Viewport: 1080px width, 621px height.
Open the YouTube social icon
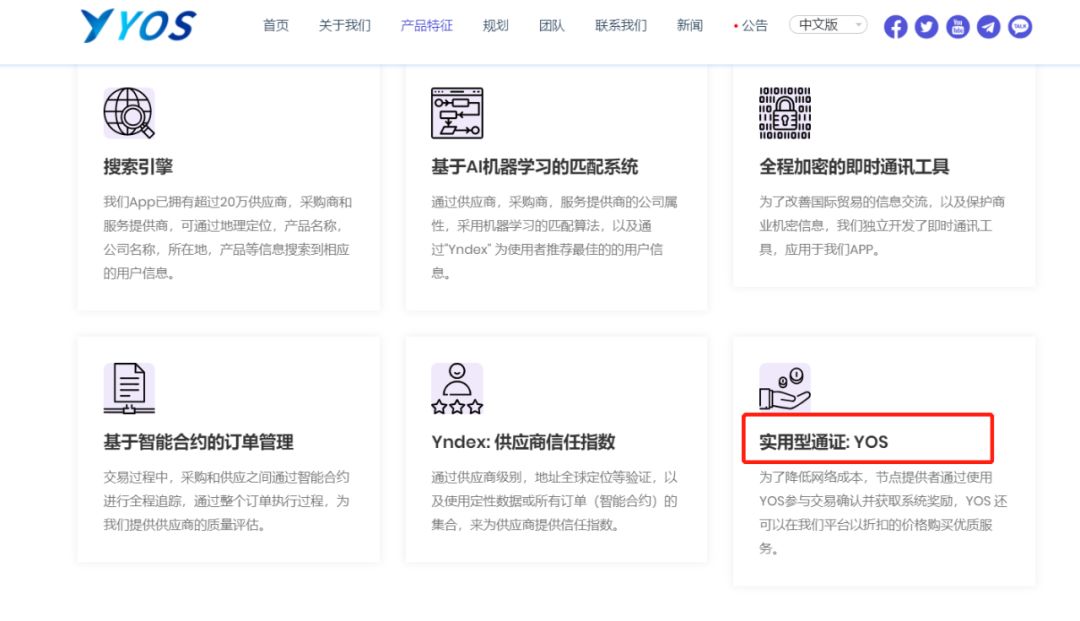pos(957,27)
